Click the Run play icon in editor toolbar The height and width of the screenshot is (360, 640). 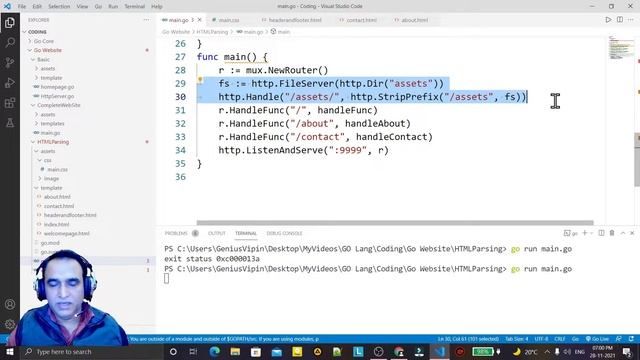[608, 20]
